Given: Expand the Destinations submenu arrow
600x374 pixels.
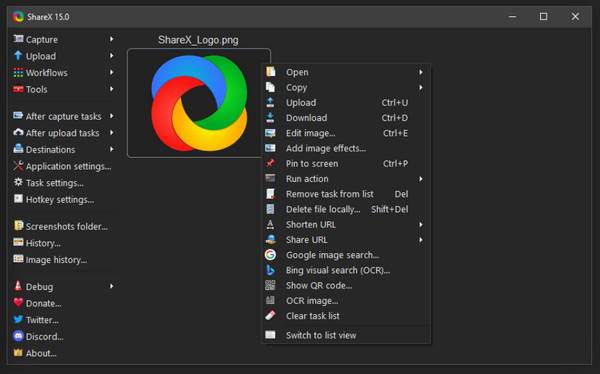Looking at the screenshot, I should pos(111,149).
